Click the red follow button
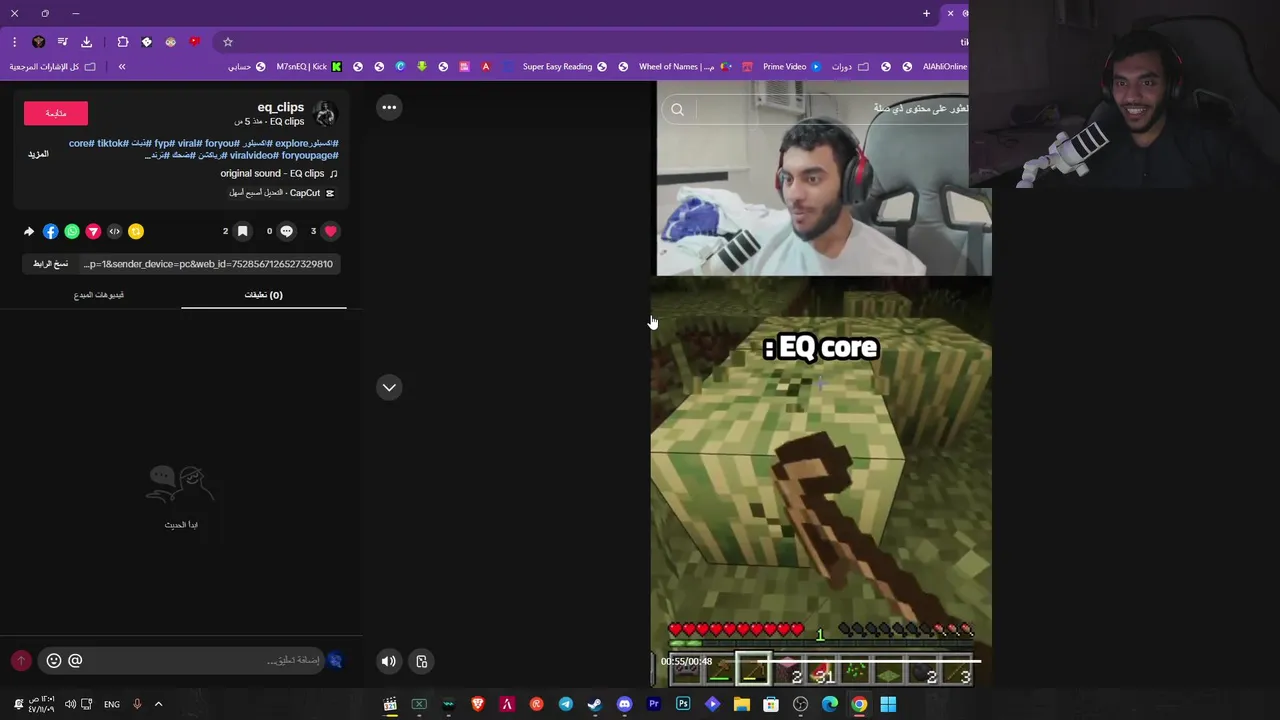The height and width of the screenshot is (720, 1280). tap(56, 113)
